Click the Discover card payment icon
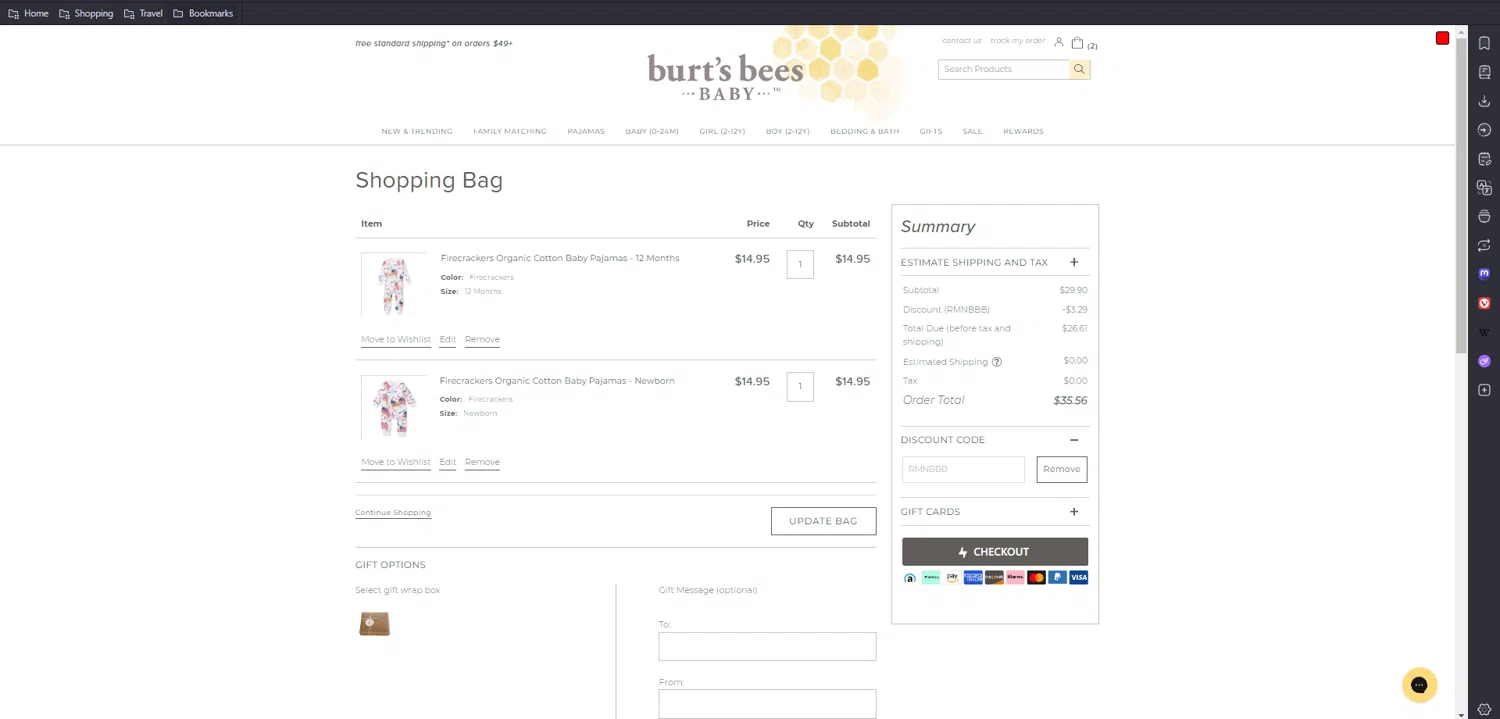The width and height of the screenshot is (1500, 719). [x=994, y=578]
